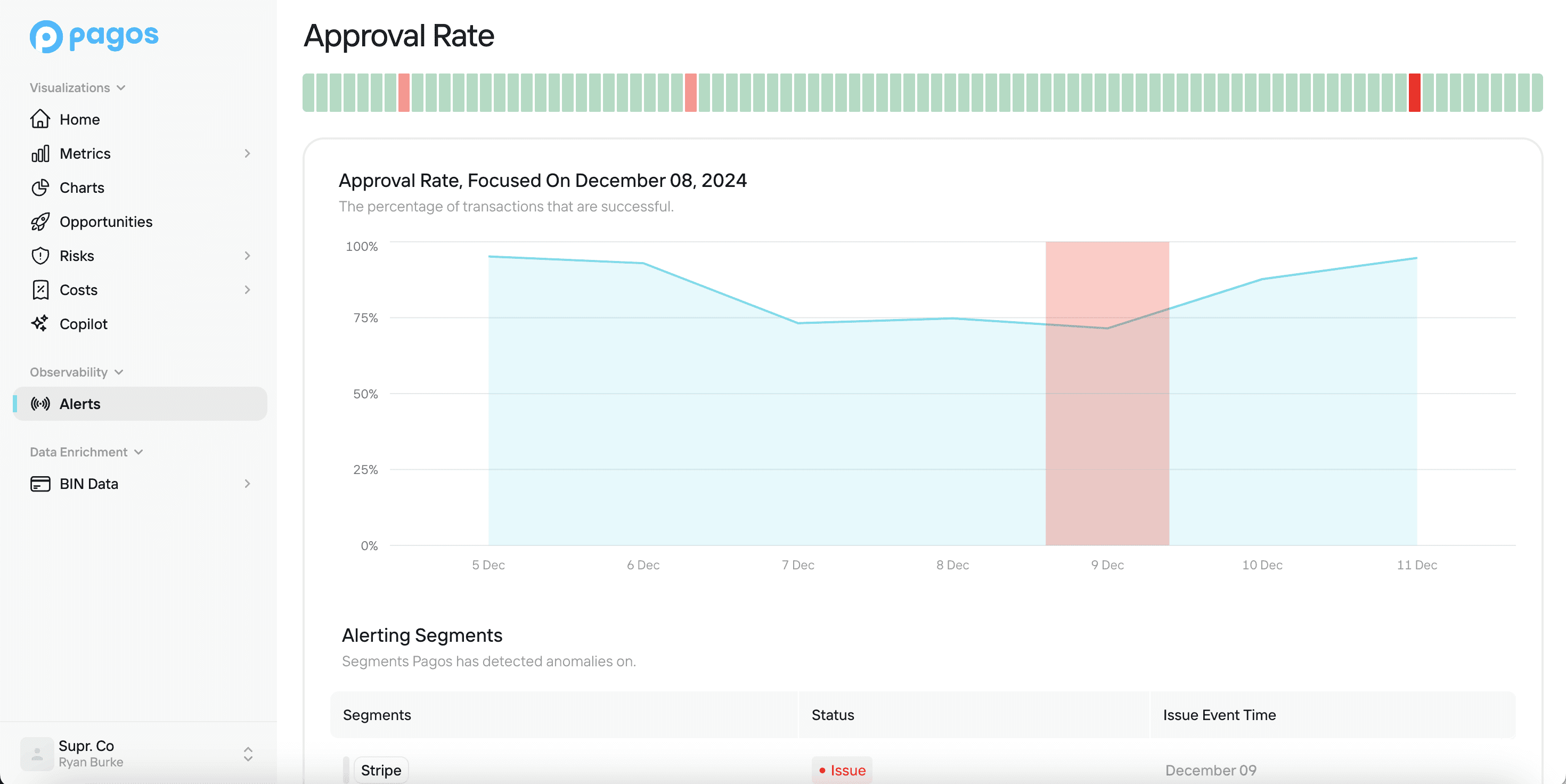The width and height of the screenshot is (1566, 784).
Task: Open the Supr. Co account switcher
Action: (x=248, y=754)
